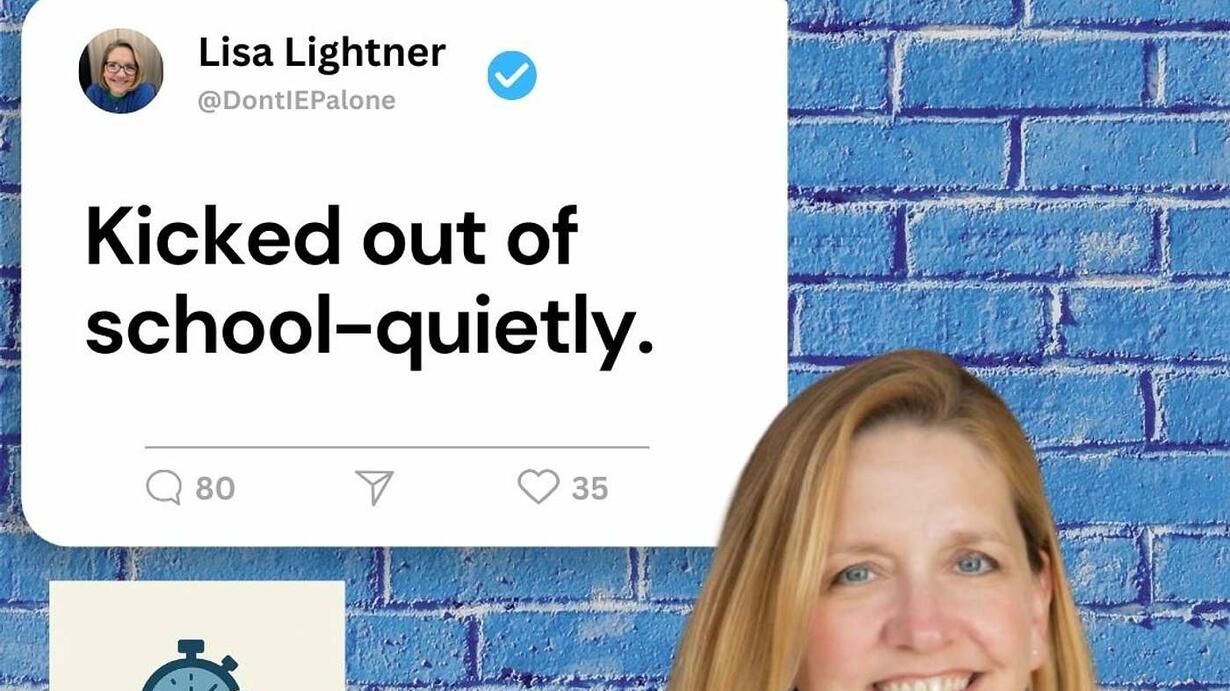The height and width of the screenshot is (691, 1230).
Task: Click the gray divider line above reactions
Action: point(397,447)
